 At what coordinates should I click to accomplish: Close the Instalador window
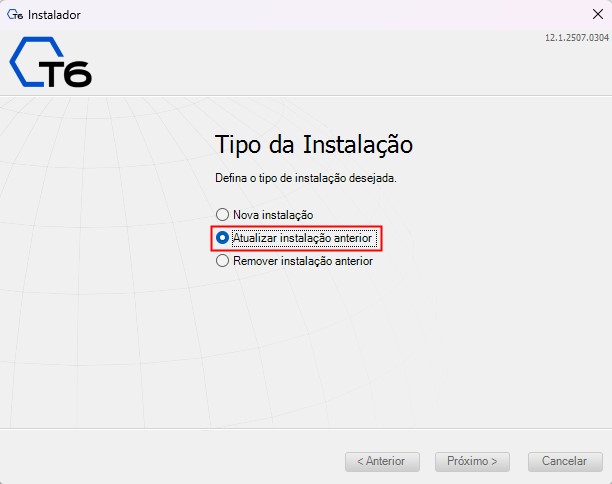tap(598, 14)
